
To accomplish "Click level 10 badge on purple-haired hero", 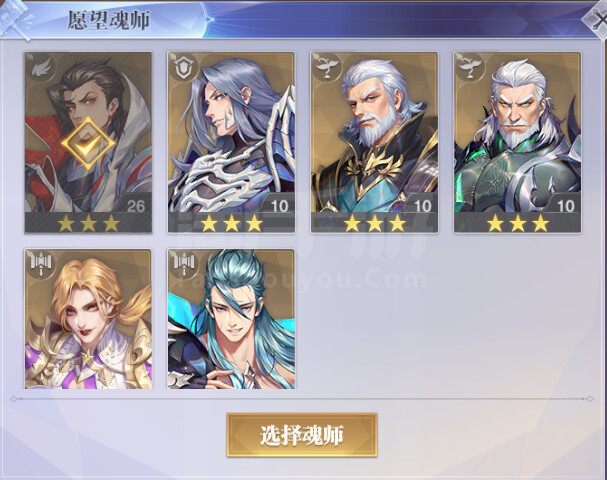I will pos(279,206).
